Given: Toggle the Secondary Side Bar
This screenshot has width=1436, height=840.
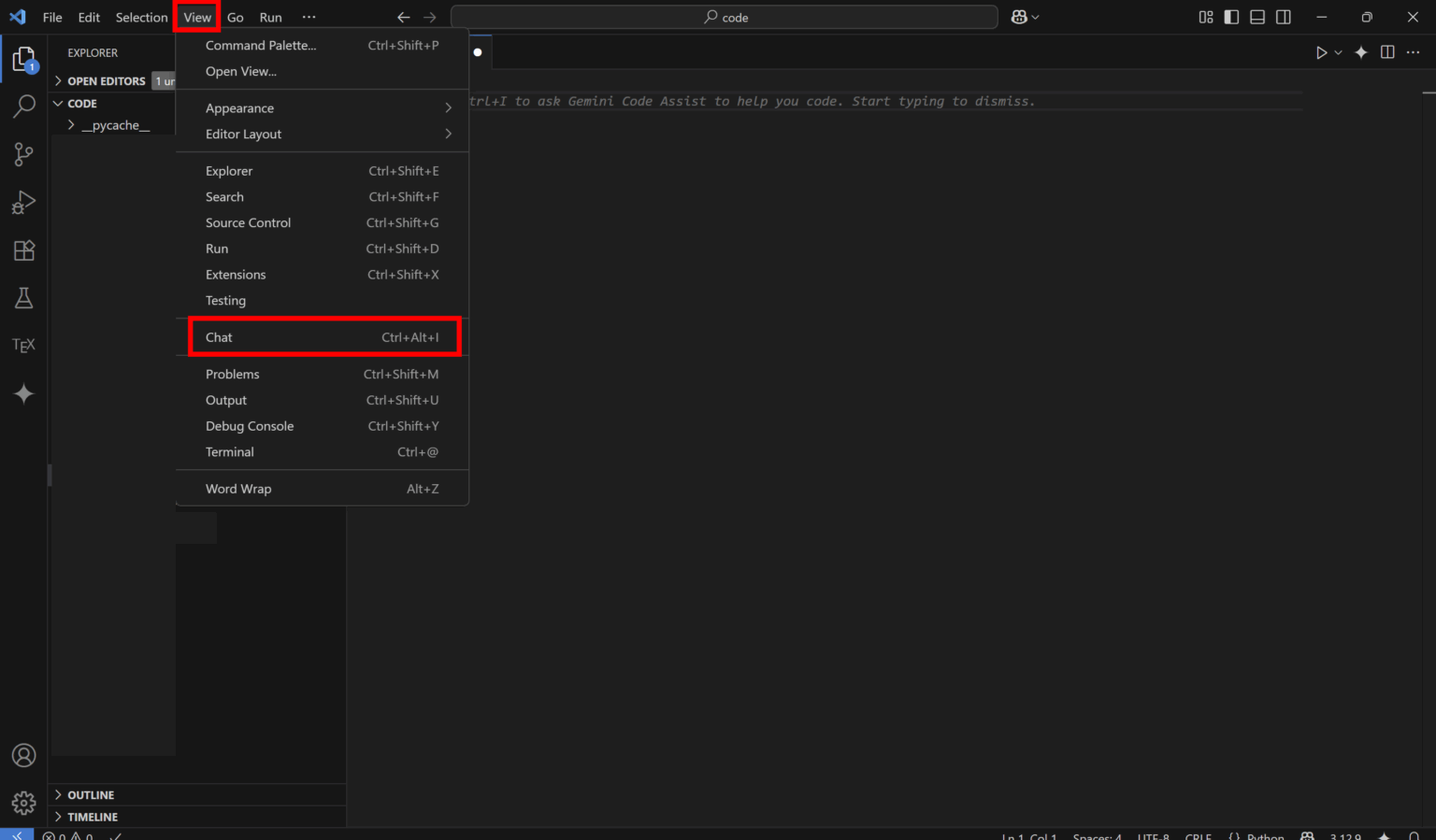Looking at the screenshot, I should [1283, 16].
